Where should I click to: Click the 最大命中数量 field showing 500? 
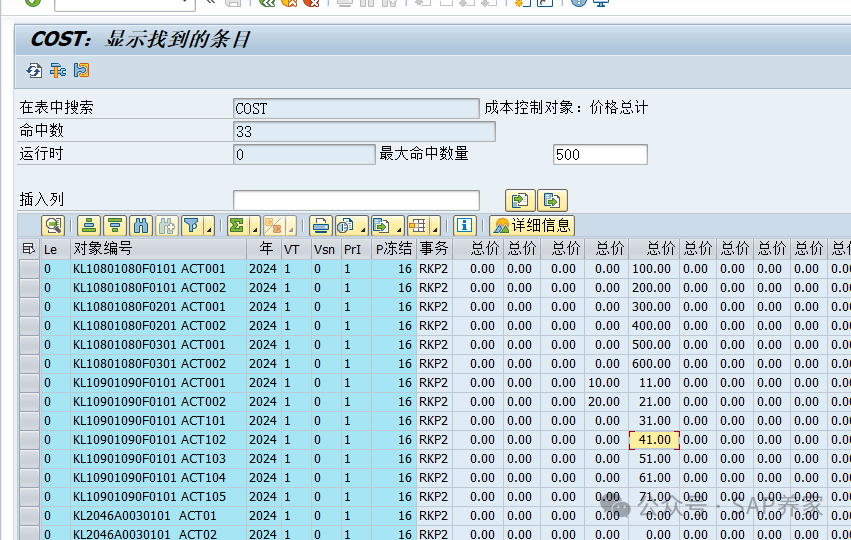click(x=600, y=155)
